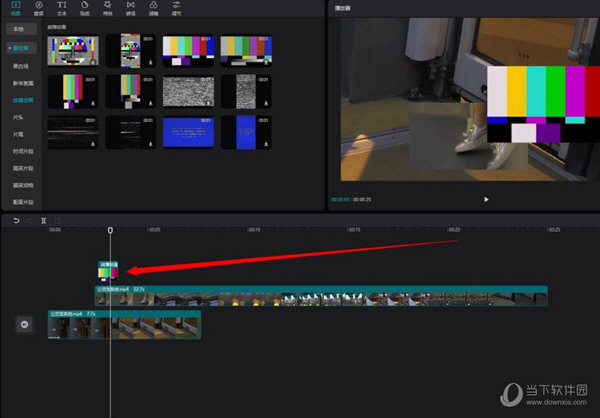Screen dimensions: 600x418
Task: Open the 转场 (Transition) icon
Action: [130, 9]
